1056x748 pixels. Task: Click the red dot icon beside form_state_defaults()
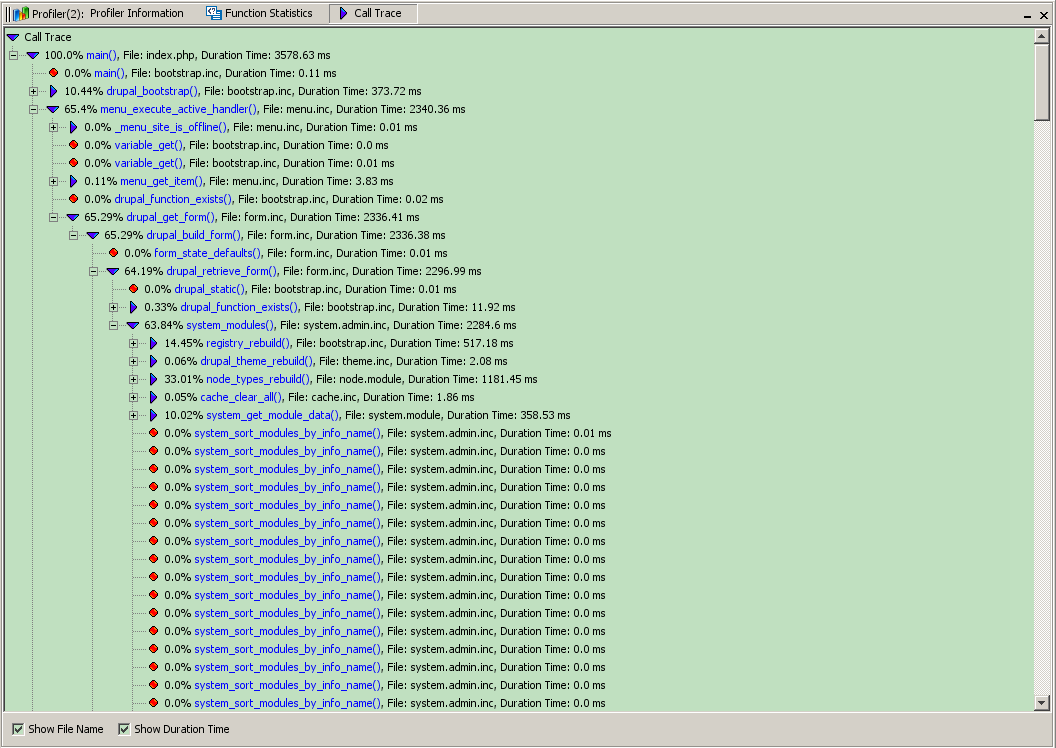click(x=113, y=253)
